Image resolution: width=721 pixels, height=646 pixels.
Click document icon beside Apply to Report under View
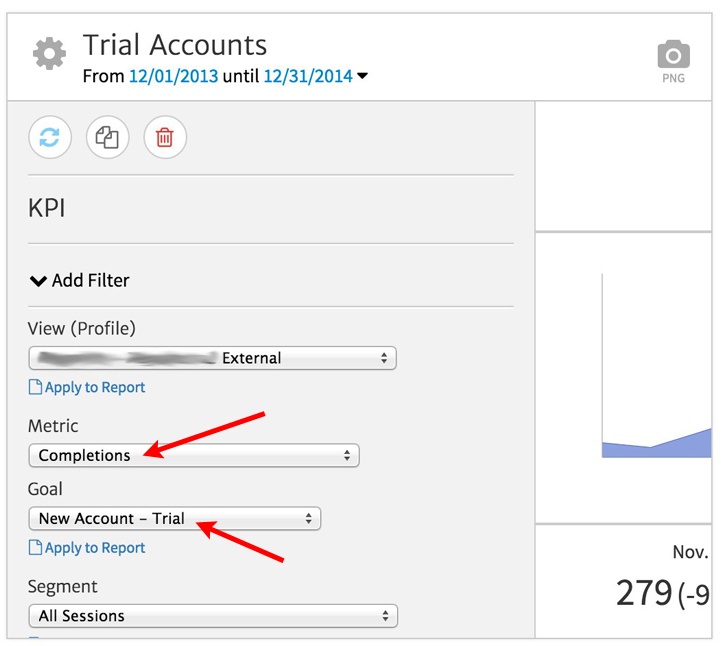[35, 388]
